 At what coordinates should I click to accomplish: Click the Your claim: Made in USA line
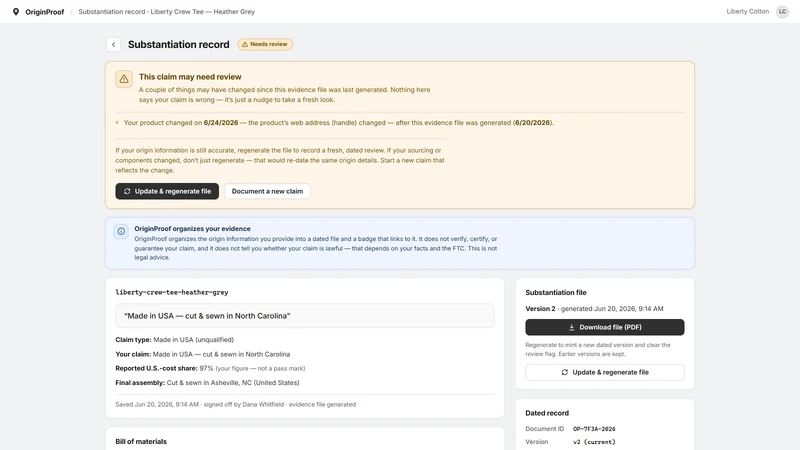coord(203,354)
